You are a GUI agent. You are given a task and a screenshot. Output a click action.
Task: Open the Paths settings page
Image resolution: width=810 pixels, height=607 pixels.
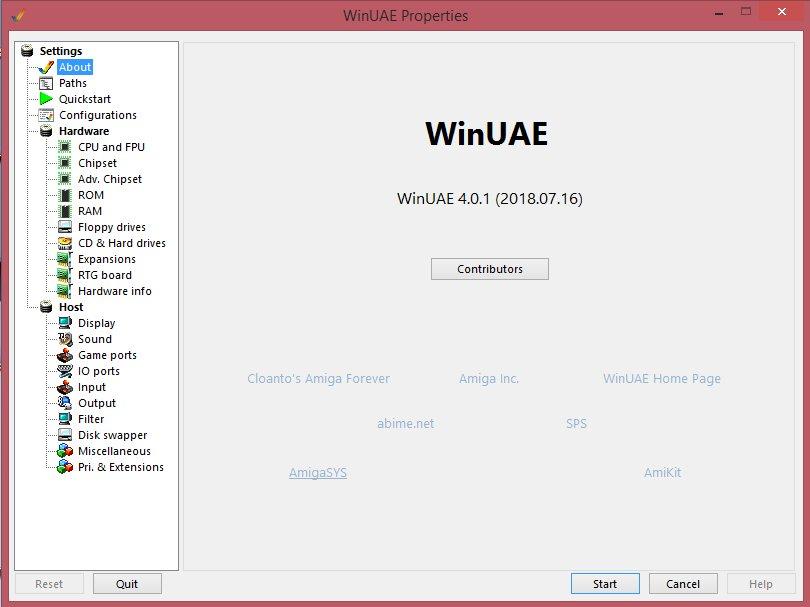click(x=73, y=83)
